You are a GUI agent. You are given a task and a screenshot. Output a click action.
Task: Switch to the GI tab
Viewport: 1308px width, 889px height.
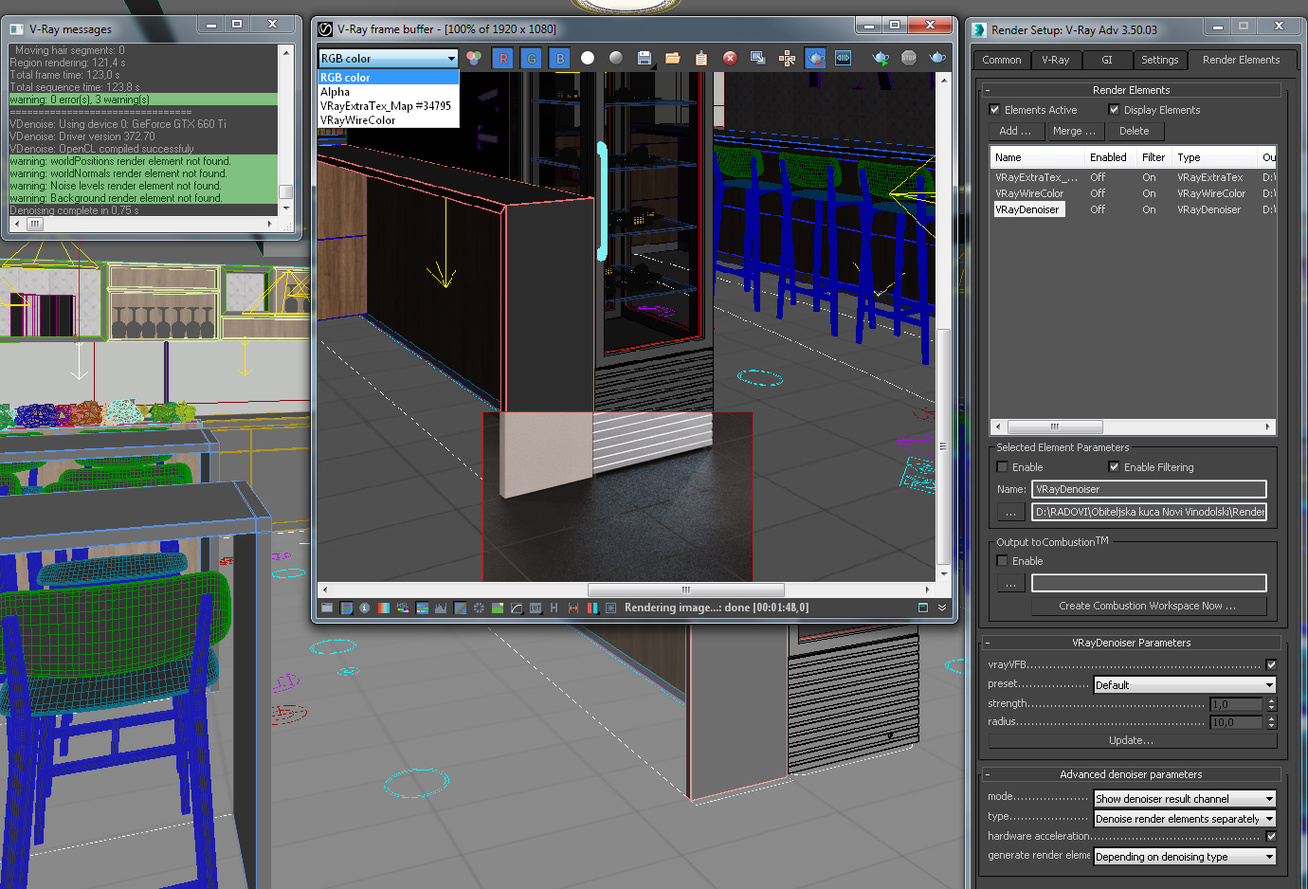point(1106,60)
